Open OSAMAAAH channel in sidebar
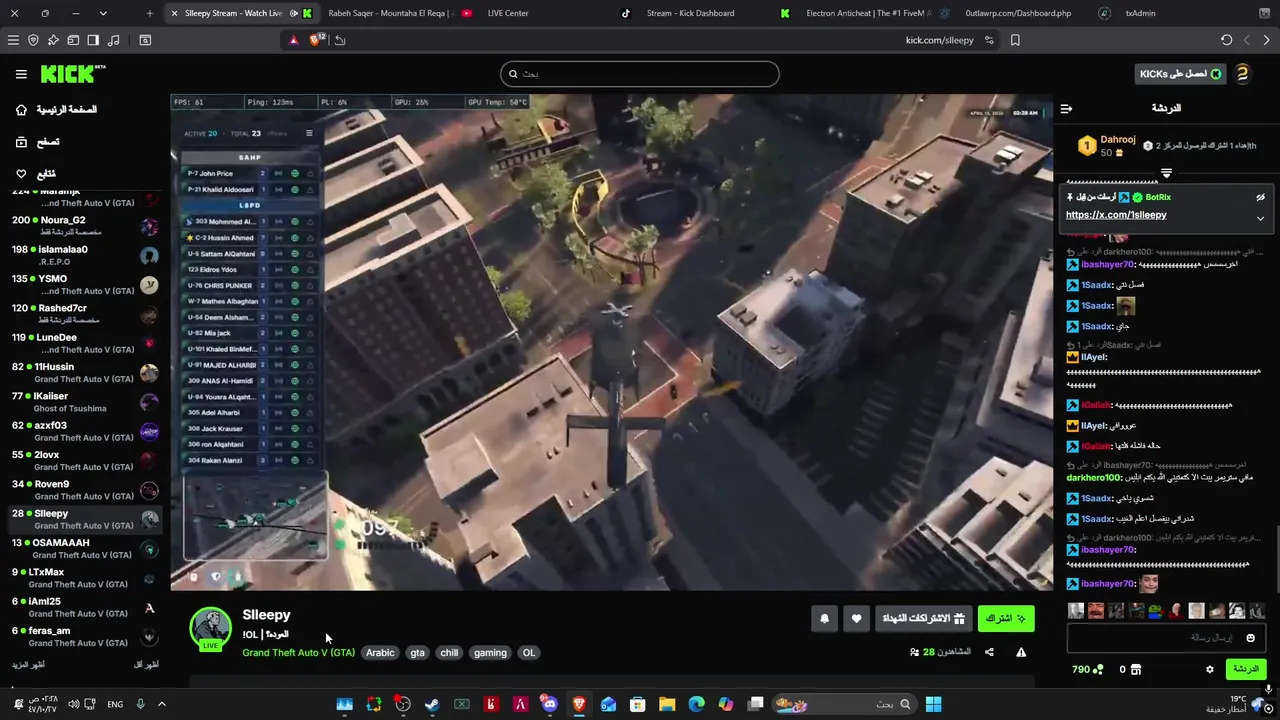This screenshot has height=720, width=1280. tap(84, 549)
